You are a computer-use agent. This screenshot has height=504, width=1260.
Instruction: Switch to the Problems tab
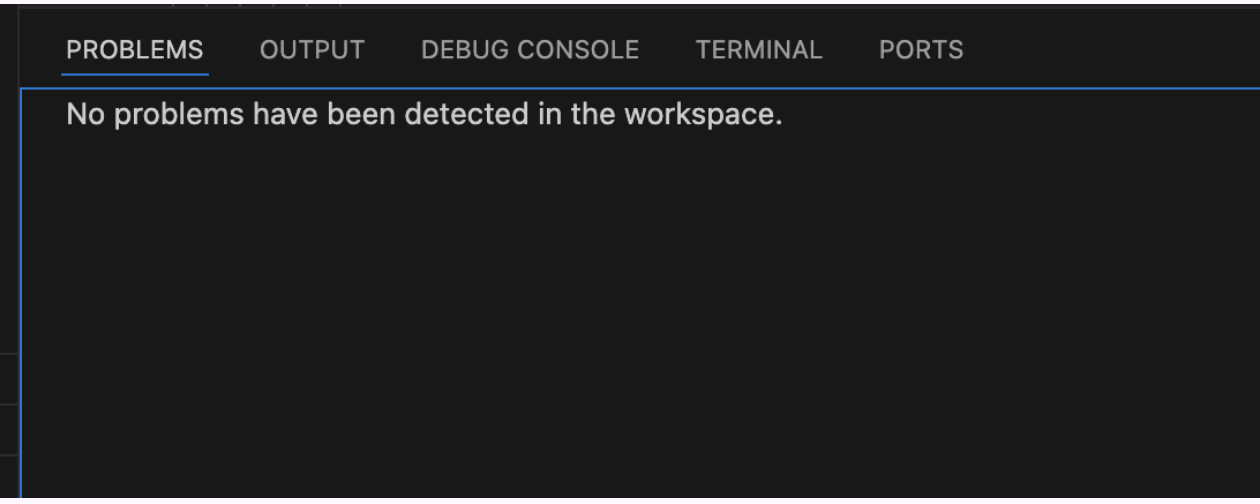(x=135, y=50)
